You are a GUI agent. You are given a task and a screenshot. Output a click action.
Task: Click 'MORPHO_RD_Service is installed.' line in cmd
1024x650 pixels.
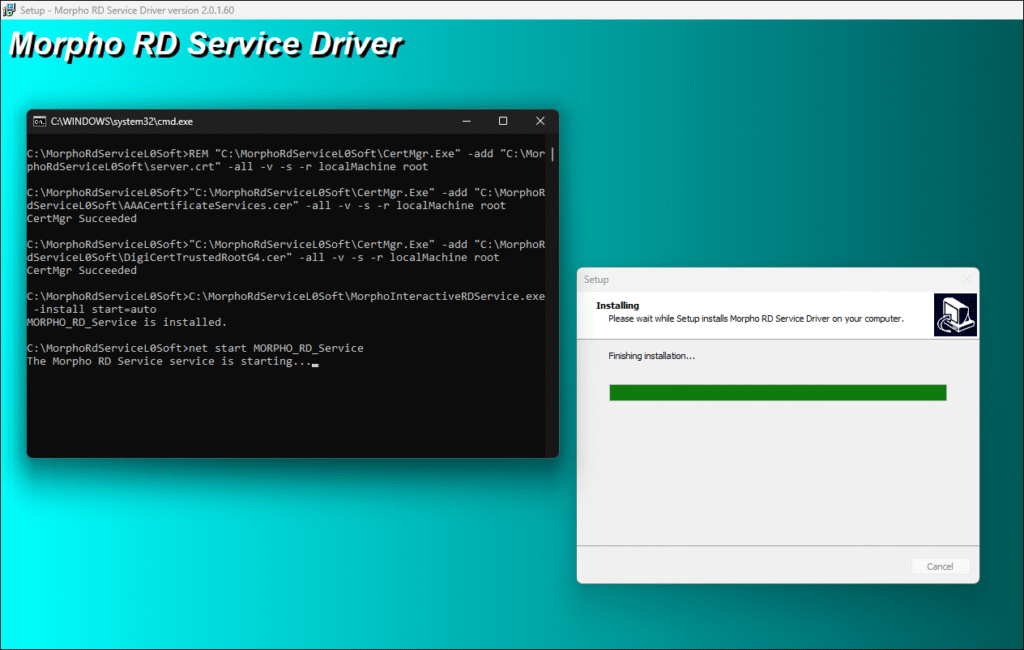[x=126, y=322]
